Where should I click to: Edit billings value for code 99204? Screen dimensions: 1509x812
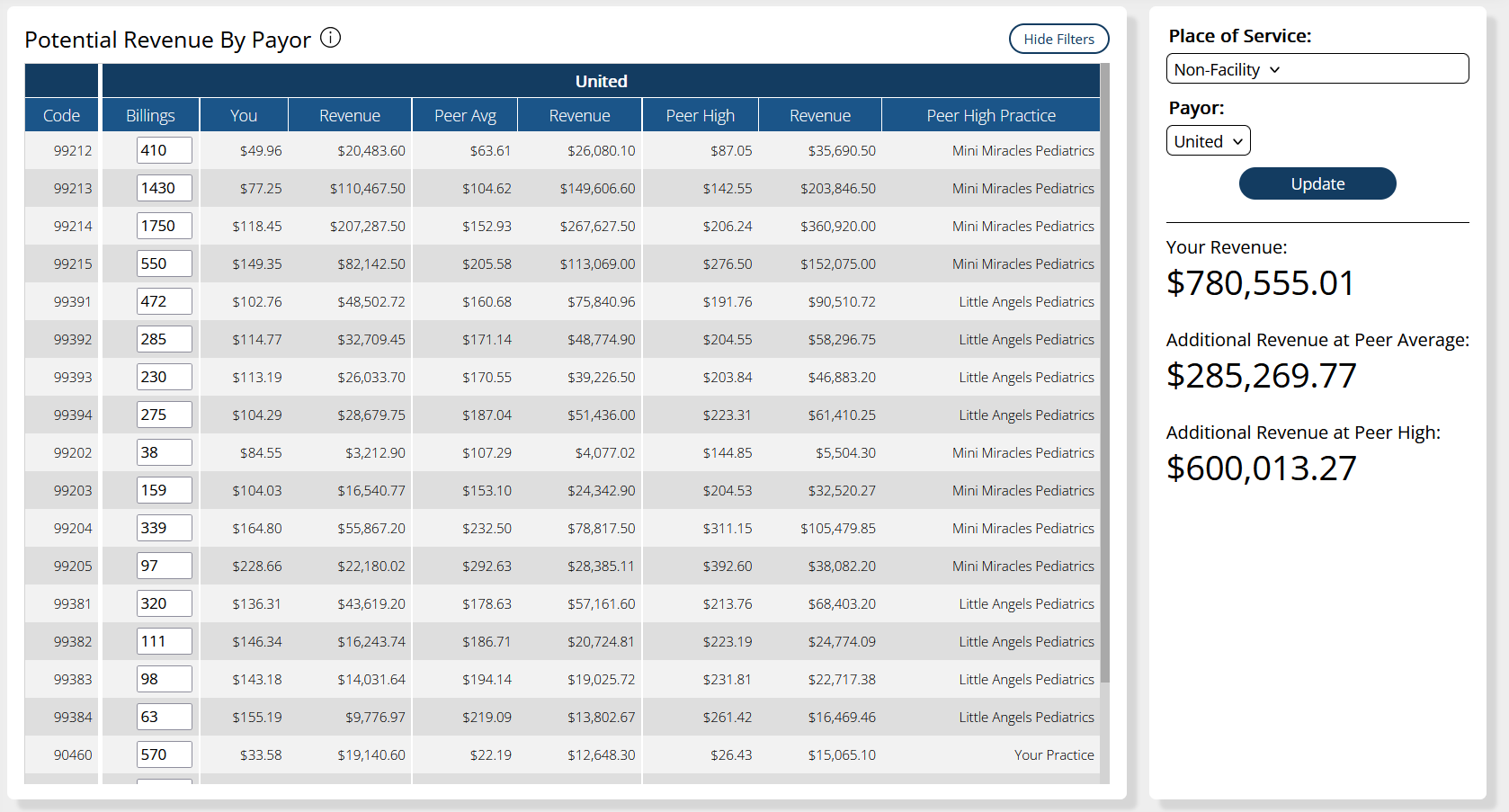pos(164,528)
